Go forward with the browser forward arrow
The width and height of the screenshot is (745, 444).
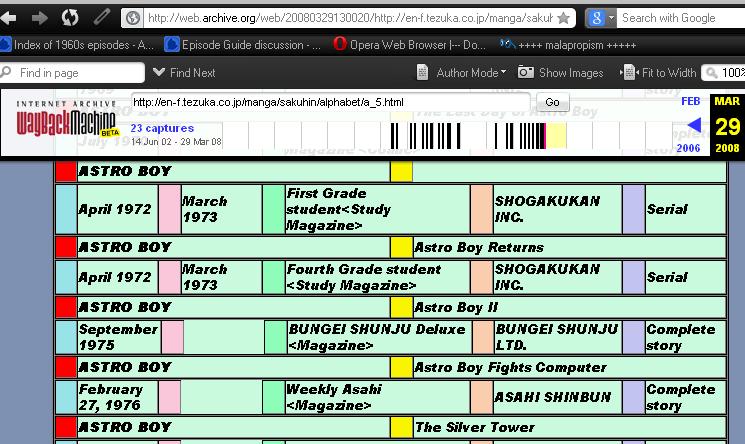click(39, 19)
